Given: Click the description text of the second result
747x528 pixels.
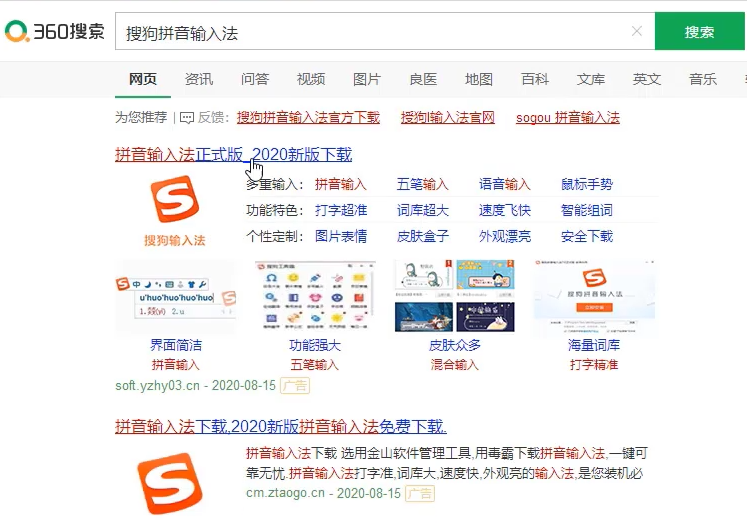Looking at the screenshot, I should [446, 463].
